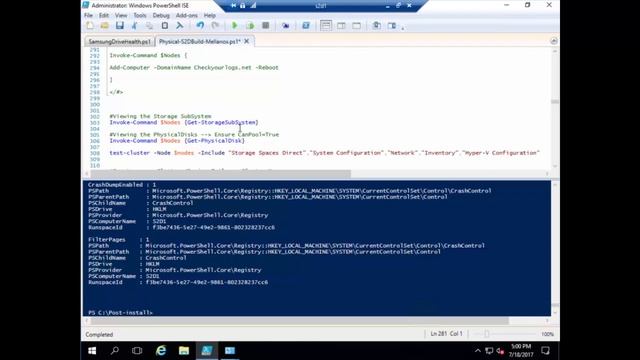Adjust the zoom slider in status bar

tap(487, 334)
